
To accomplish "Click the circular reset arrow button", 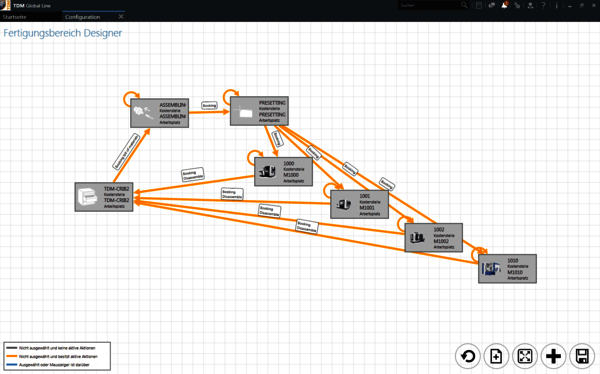I will 468,356.
